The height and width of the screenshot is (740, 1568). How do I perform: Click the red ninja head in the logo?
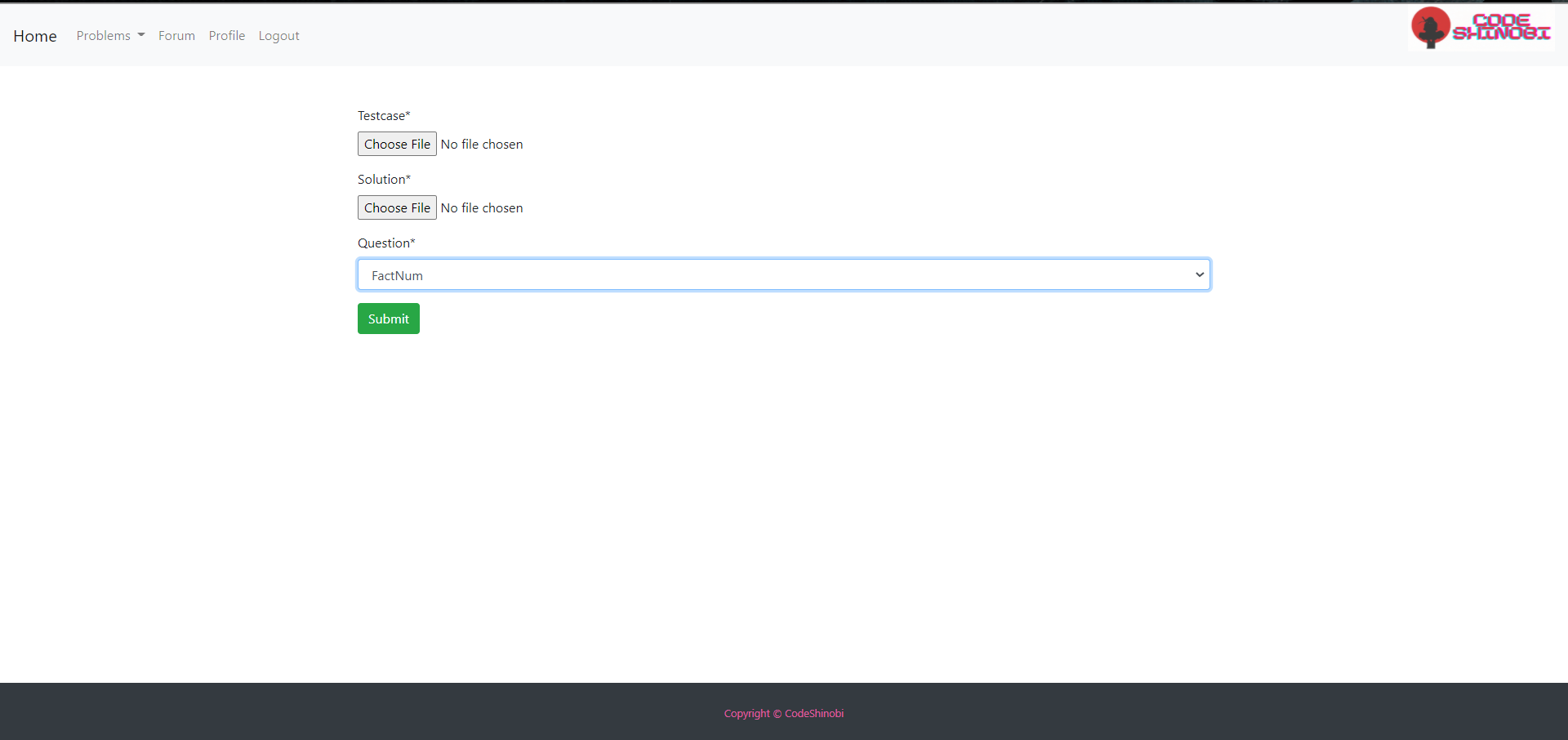pyautogui.click(x=1430, y=27)
